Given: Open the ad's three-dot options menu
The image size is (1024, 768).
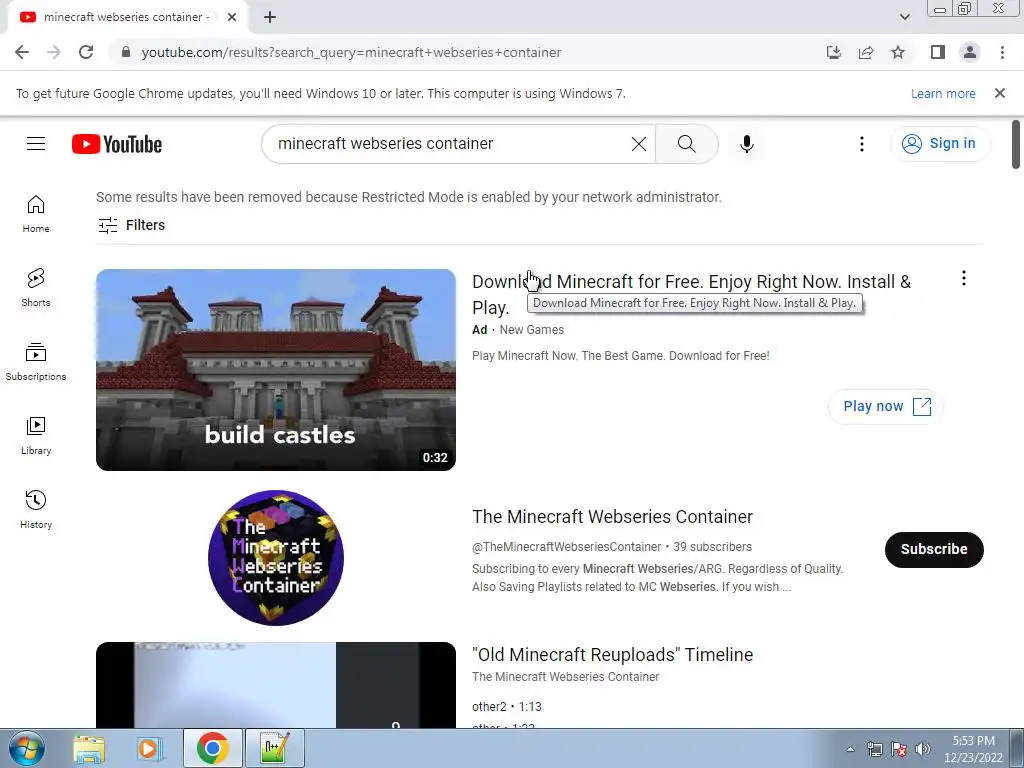Looking at the screenshot, I should coord(963,278).
